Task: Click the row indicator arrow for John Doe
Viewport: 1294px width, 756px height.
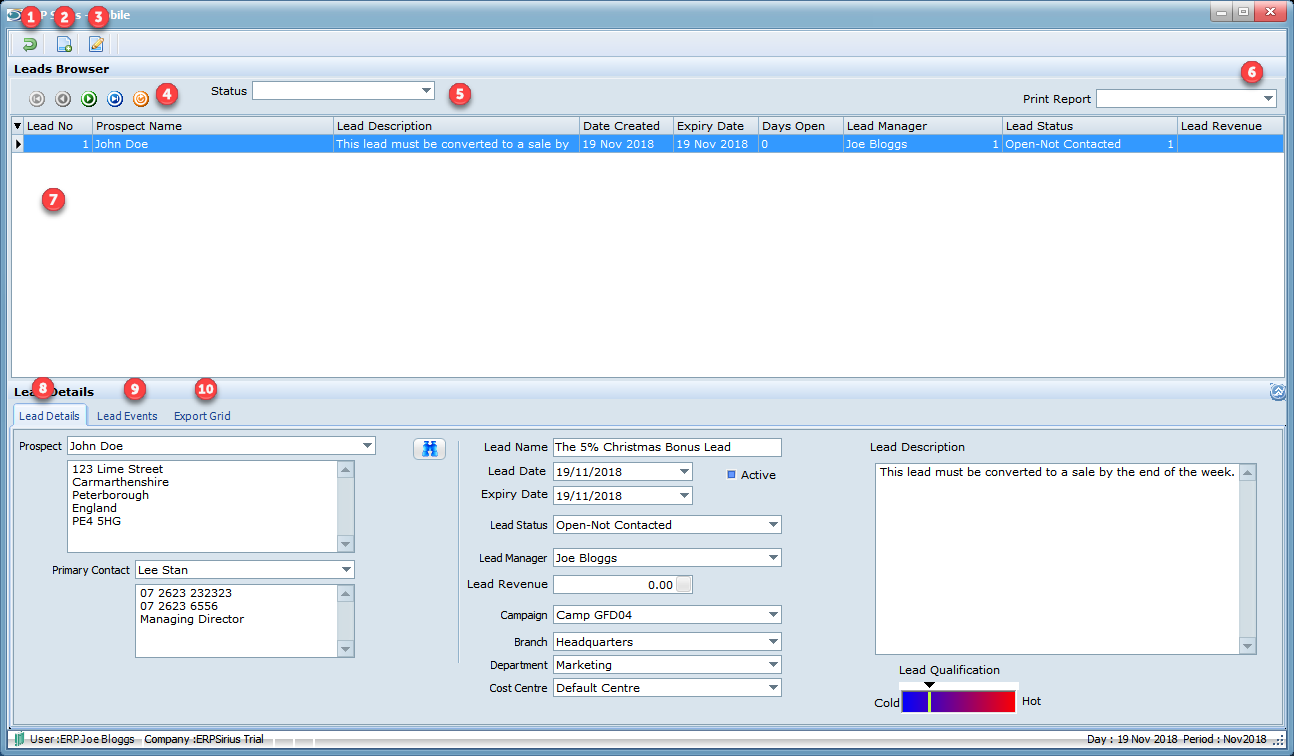Action: [17, 144]
